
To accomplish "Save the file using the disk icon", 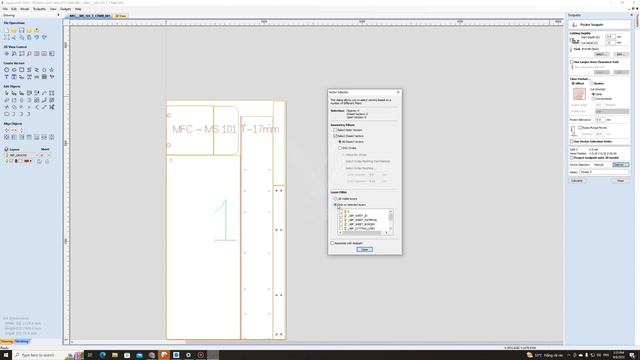I will [x=22, y=30].
